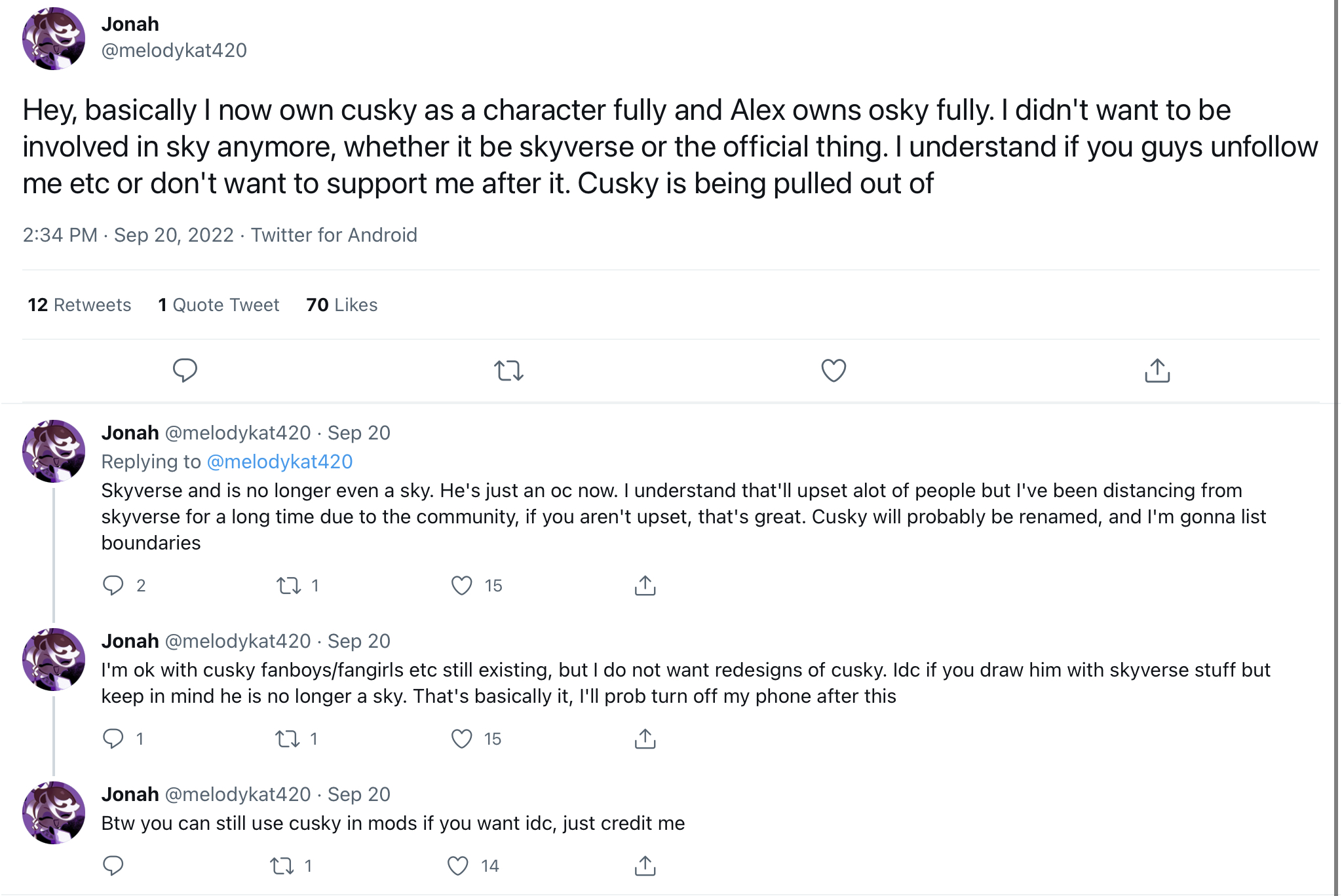Share the reply mentioning listing boundaries
Viewport: 1342px width, 896px height.
(x=645, y=585)
